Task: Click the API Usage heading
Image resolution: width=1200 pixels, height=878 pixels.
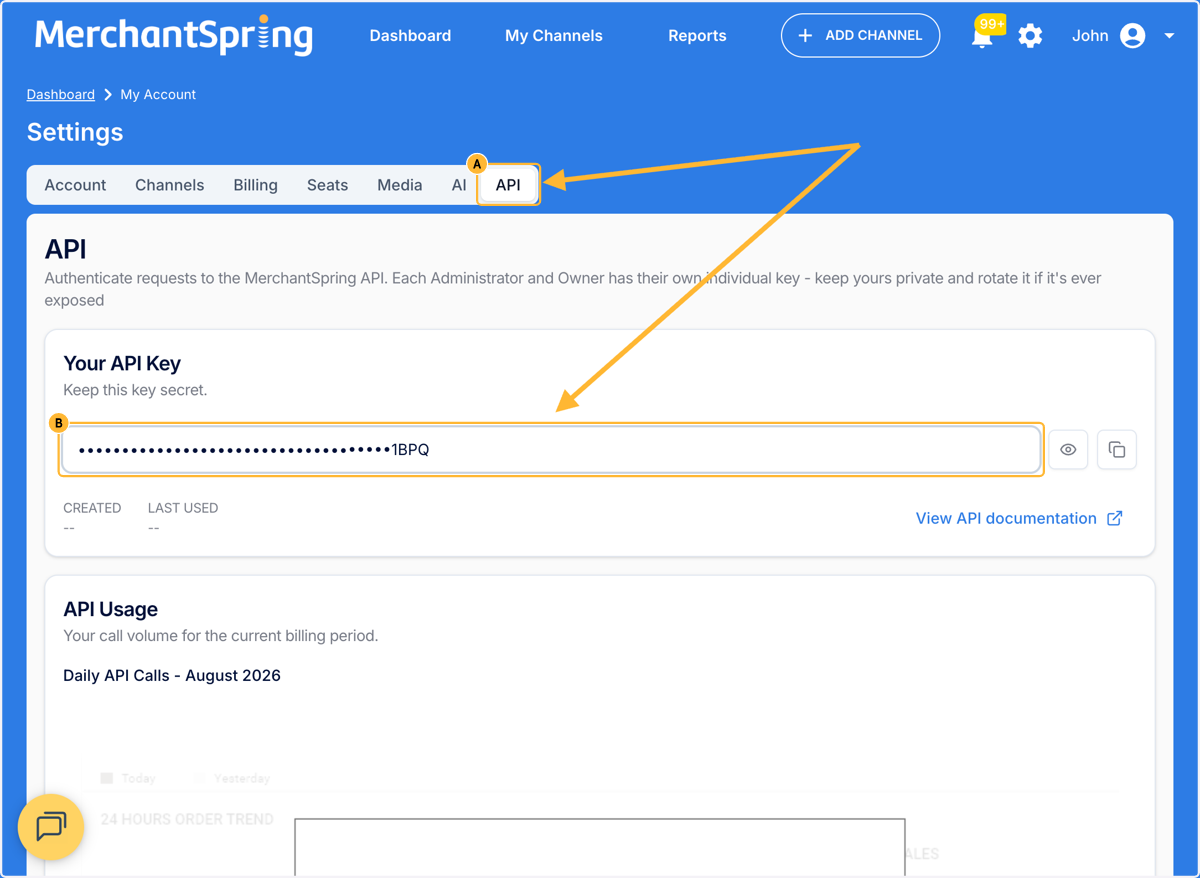Action: tap(110, 609)
